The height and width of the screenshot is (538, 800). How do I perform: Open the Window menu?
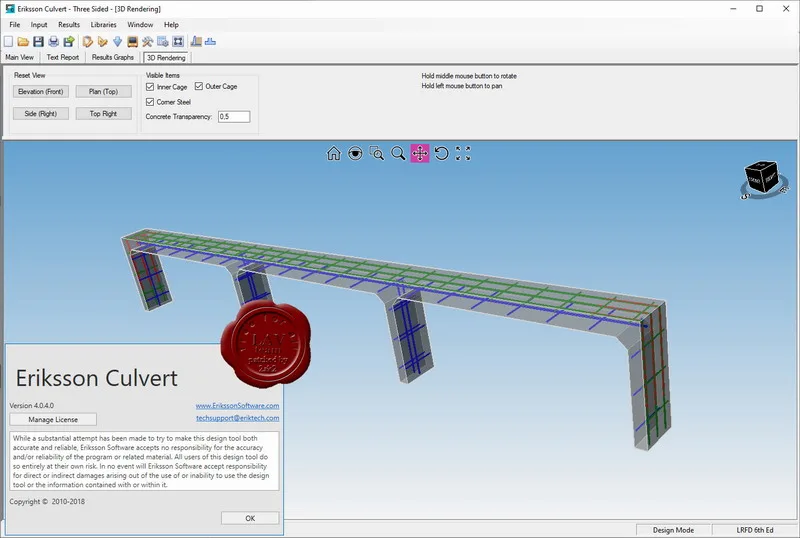(140, 25)
